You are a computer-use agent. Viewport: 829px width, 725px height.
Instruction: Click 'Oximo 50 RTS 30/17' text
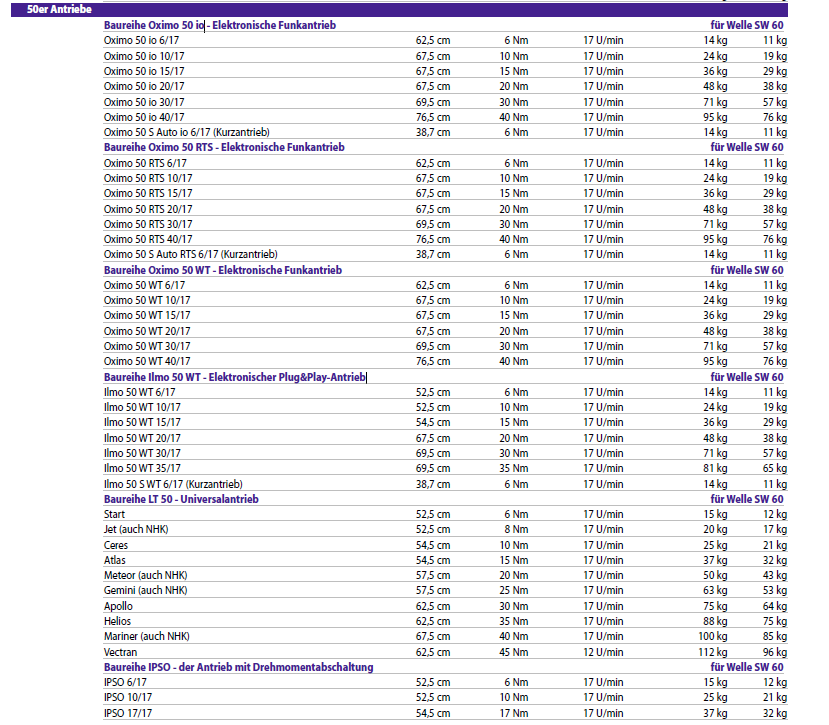click(x=148, y=224)
